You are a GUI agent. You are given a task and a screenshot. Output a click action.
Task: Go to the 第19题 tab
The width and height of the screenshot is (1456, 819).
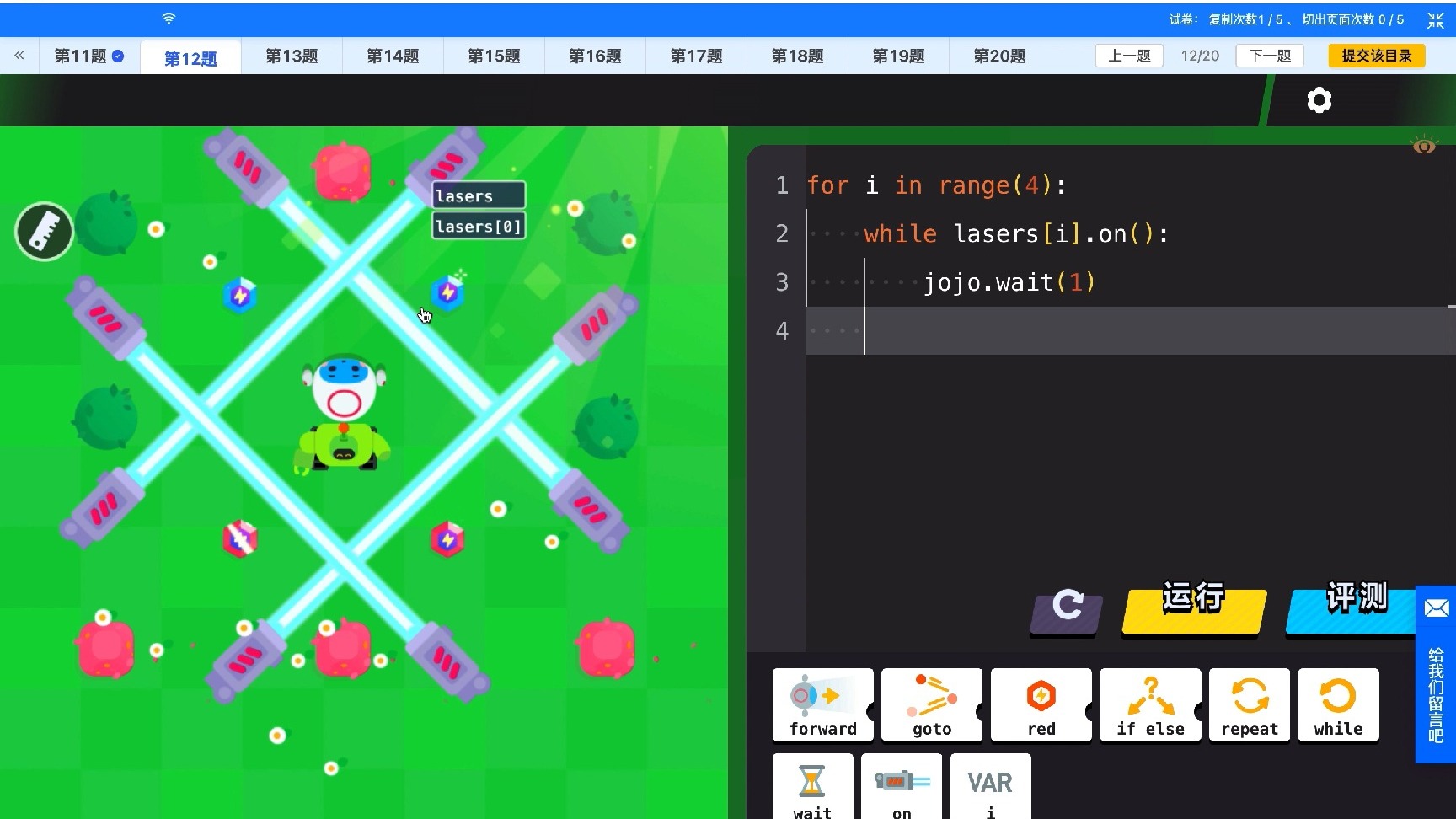(898, 56)
